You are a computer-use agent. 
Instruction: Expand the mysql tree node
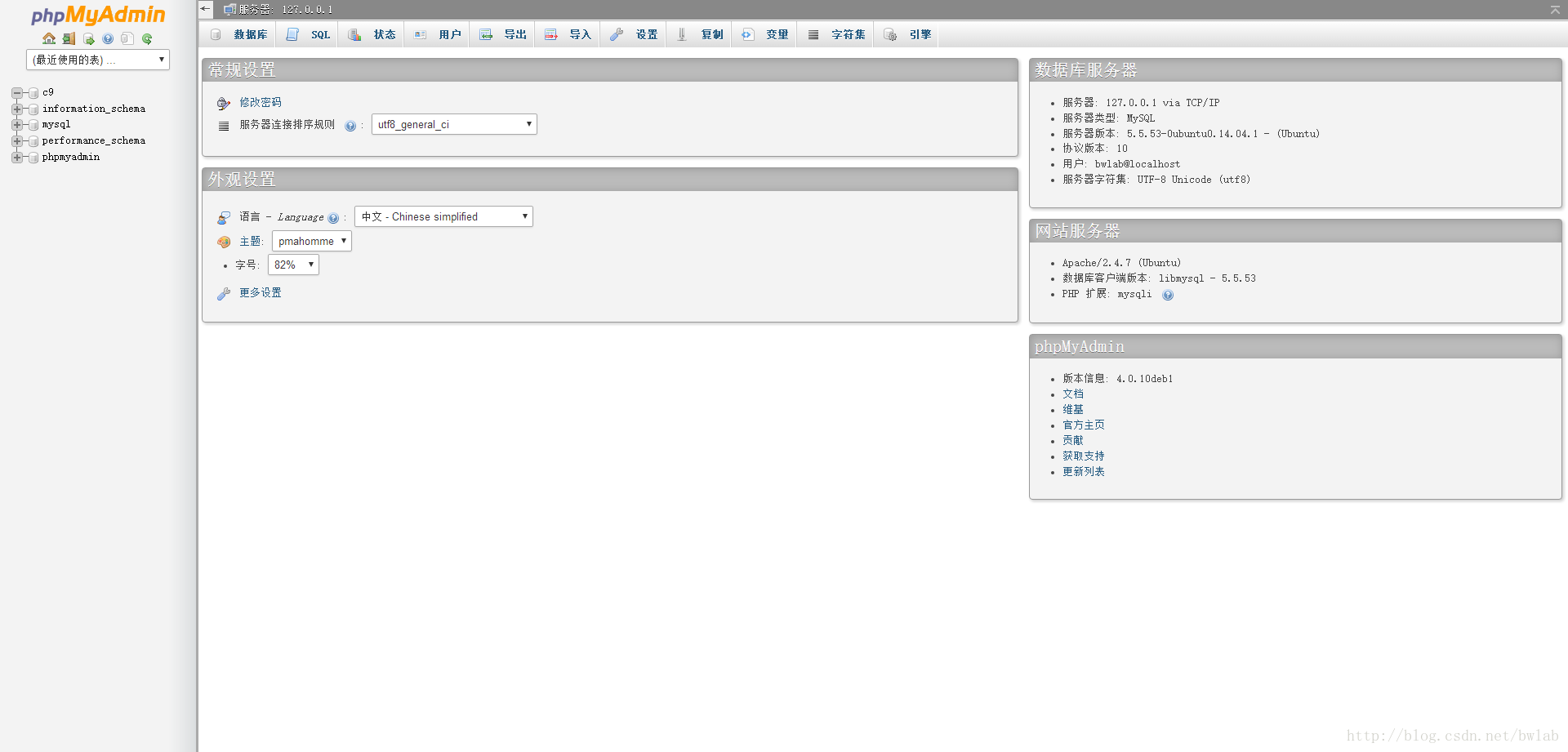click(x=17, y=125)
